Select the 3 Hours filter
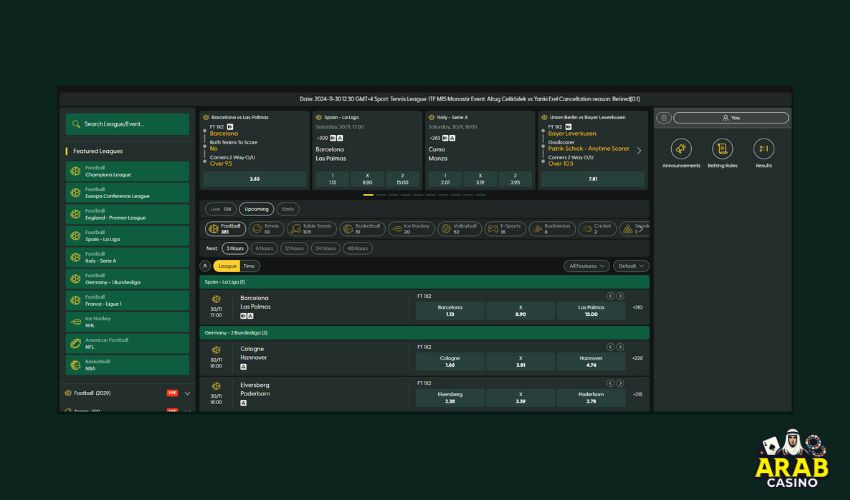 [x=235, y=248]
